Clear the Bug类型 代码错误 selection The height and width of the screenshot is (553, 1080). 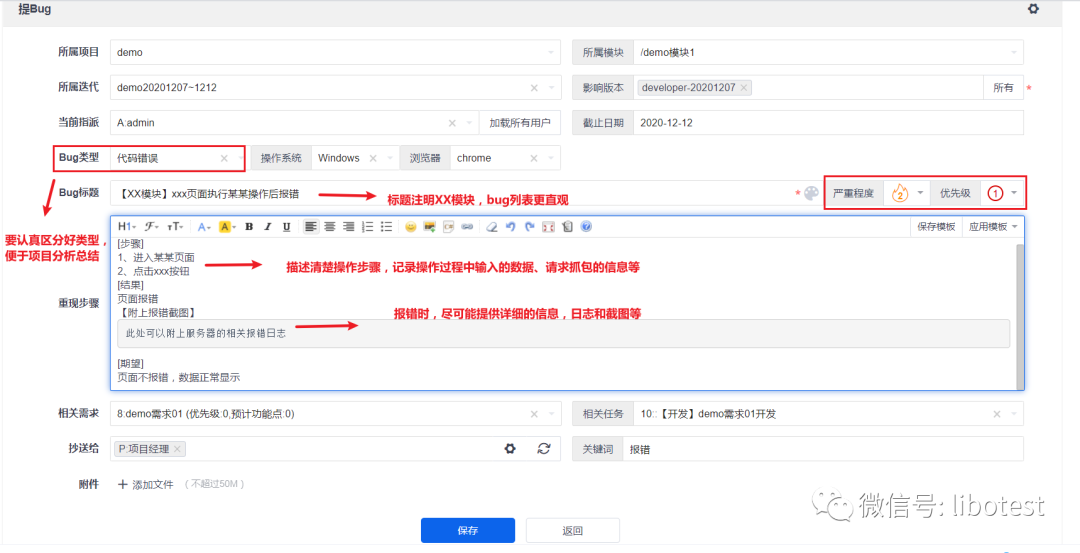tap(224, 158)
